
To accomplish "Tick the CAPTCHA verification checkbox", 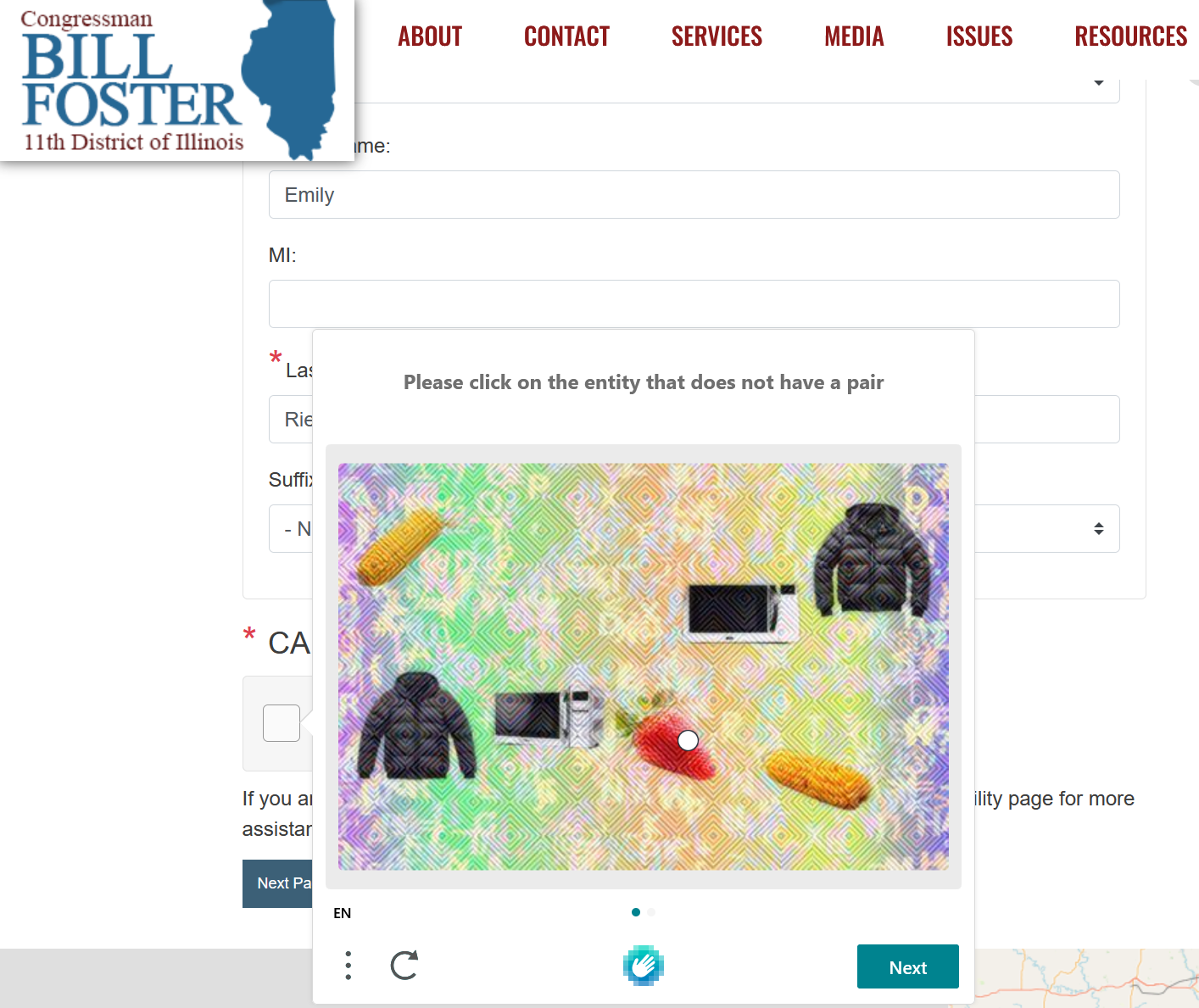I will click(x=282, y=723).
